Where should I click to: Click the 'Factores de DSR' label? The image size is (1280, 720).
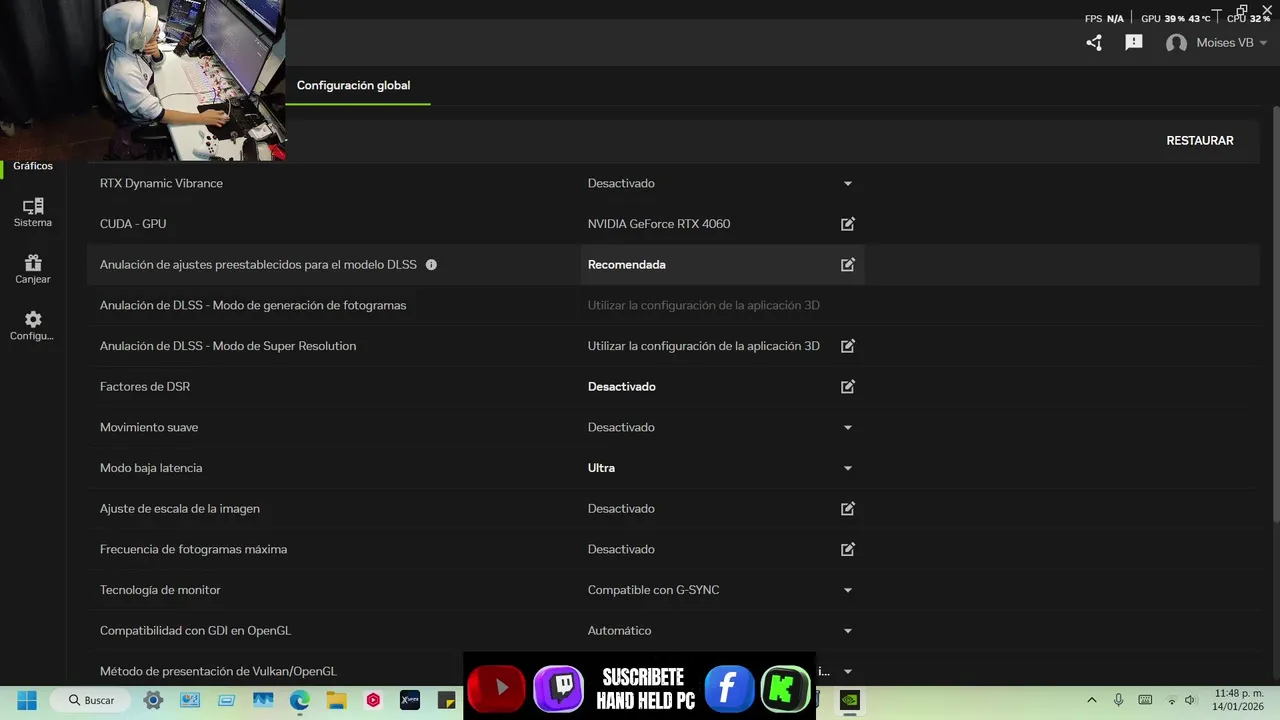point(145,387)
